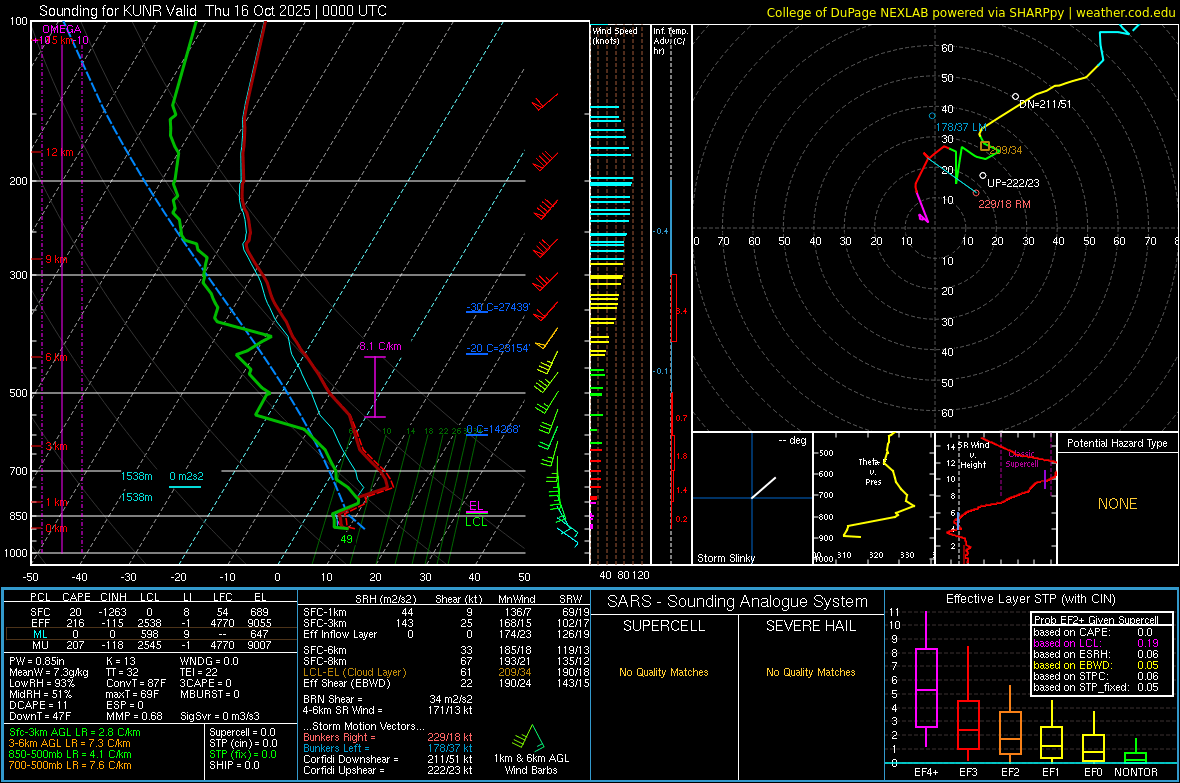Click the 0 C=14268' freezing level label

[492, 429]
